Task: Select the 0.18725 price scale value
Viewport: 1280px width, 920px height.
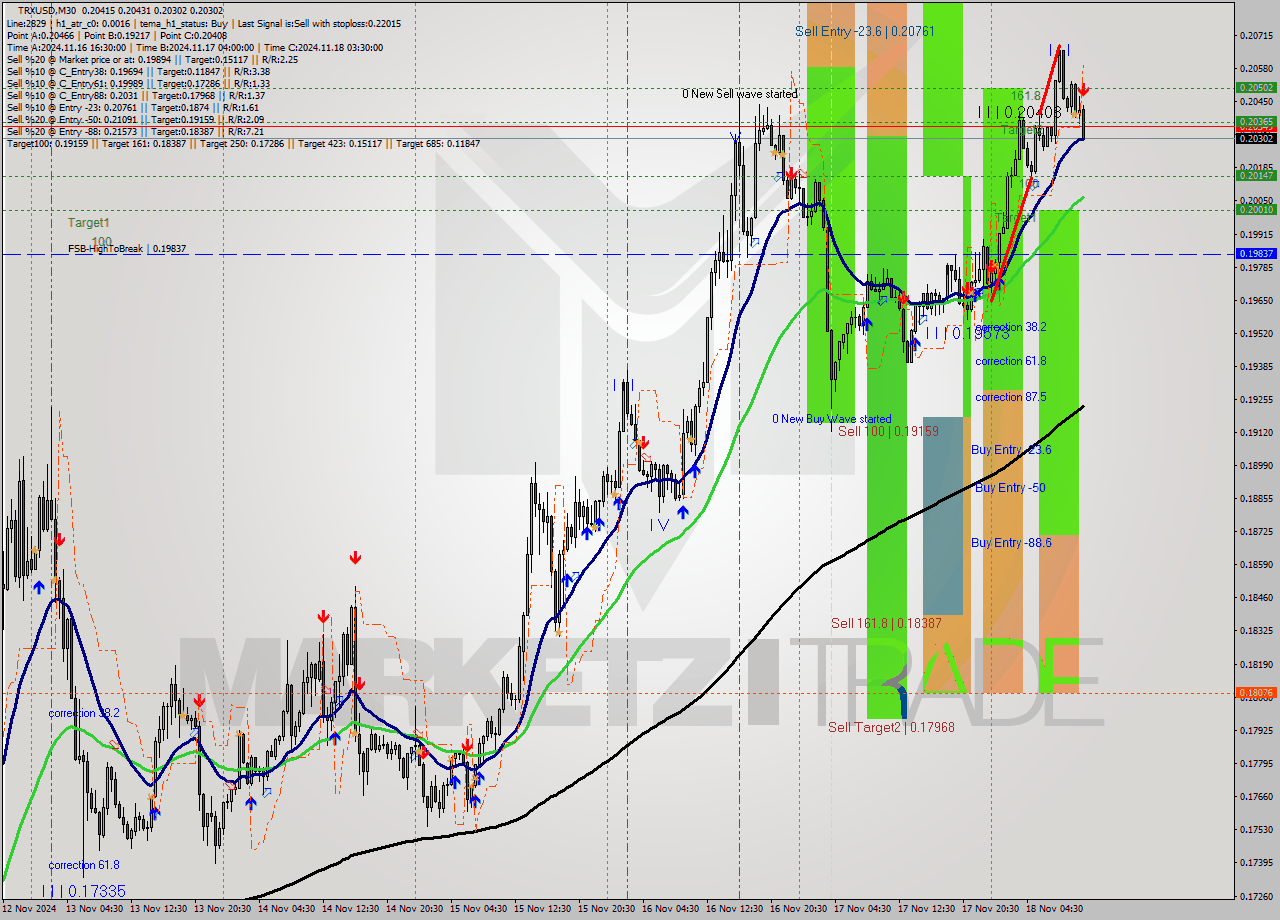Action: tap(1255, 531)
